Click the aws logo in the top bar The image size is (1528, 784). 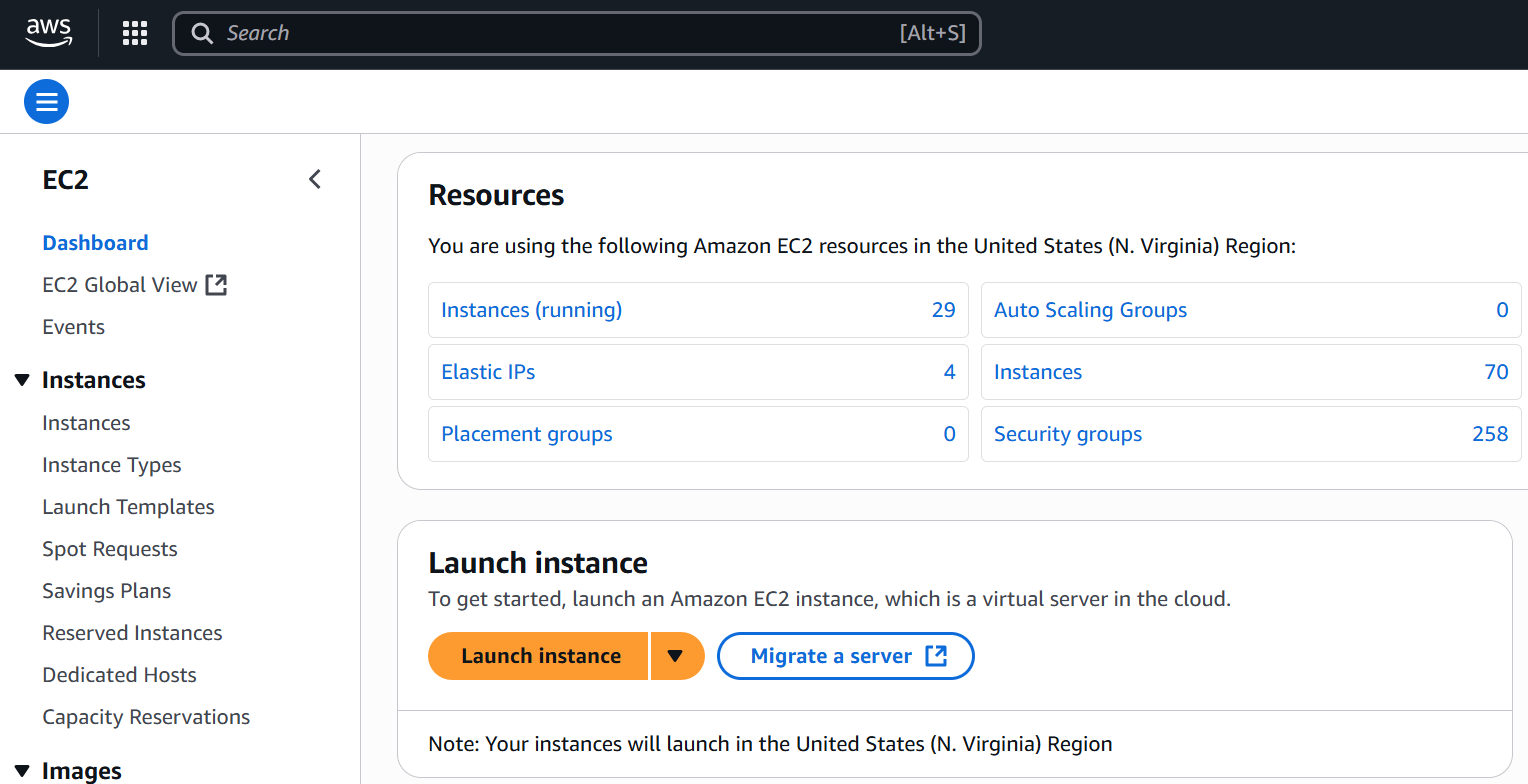[48, 33]
